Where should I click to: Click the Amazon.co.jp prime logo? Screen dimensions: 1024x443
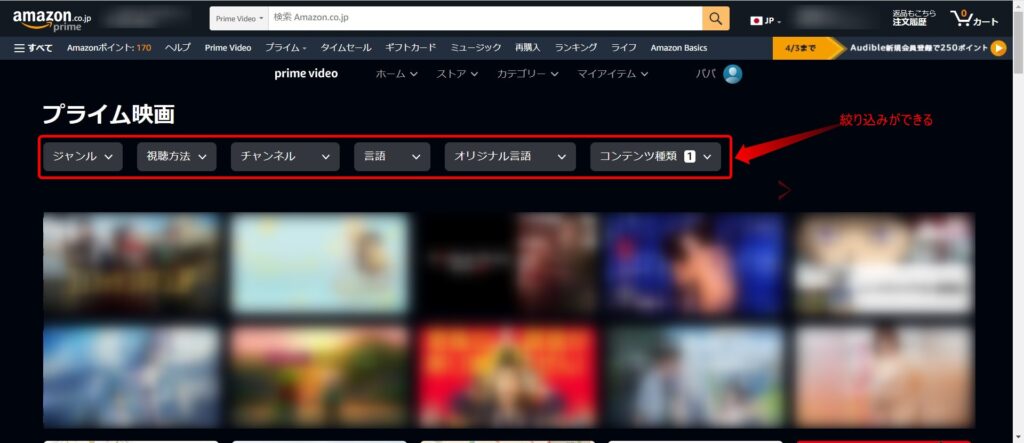[x=52, y=20]
